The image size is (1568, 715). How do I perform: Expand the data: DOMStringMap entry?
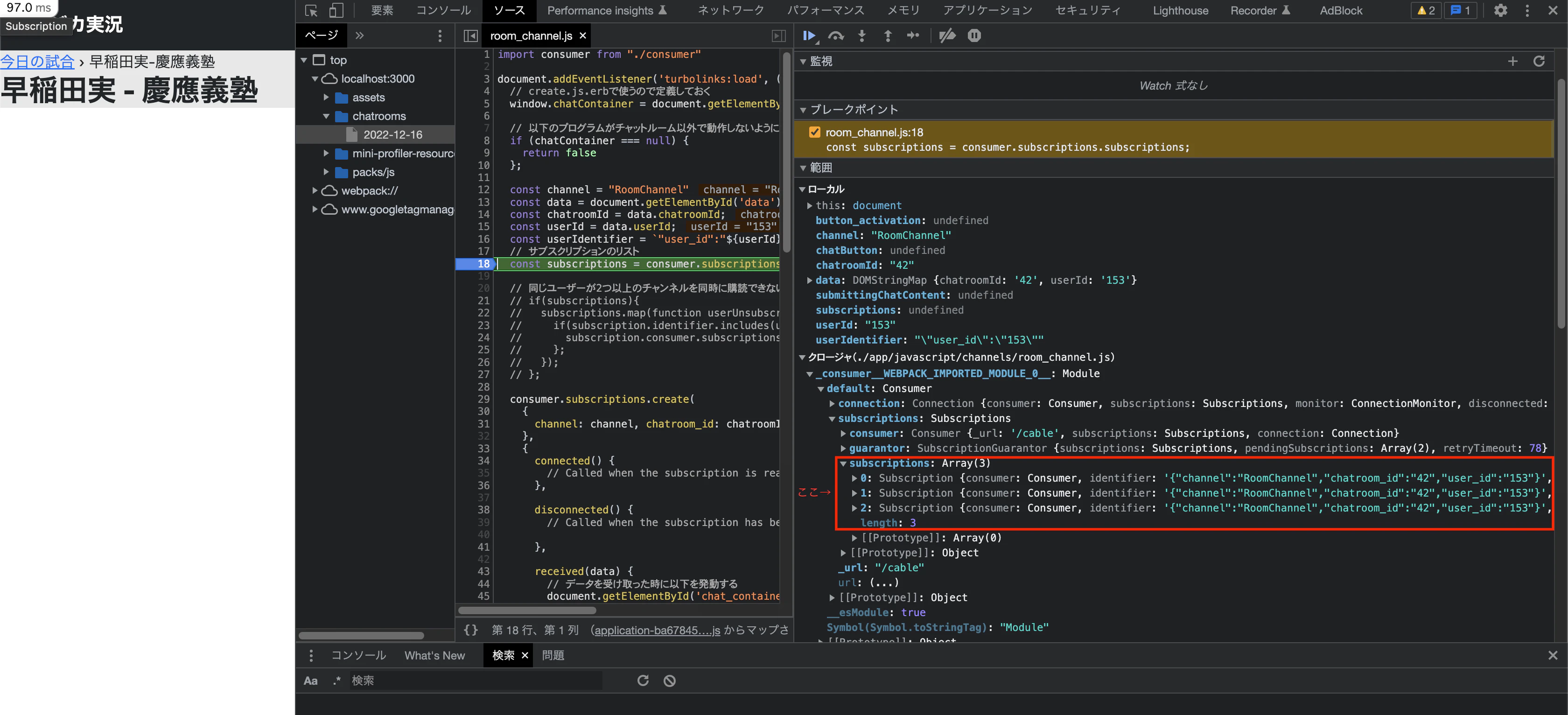click(x=810, y=280)
